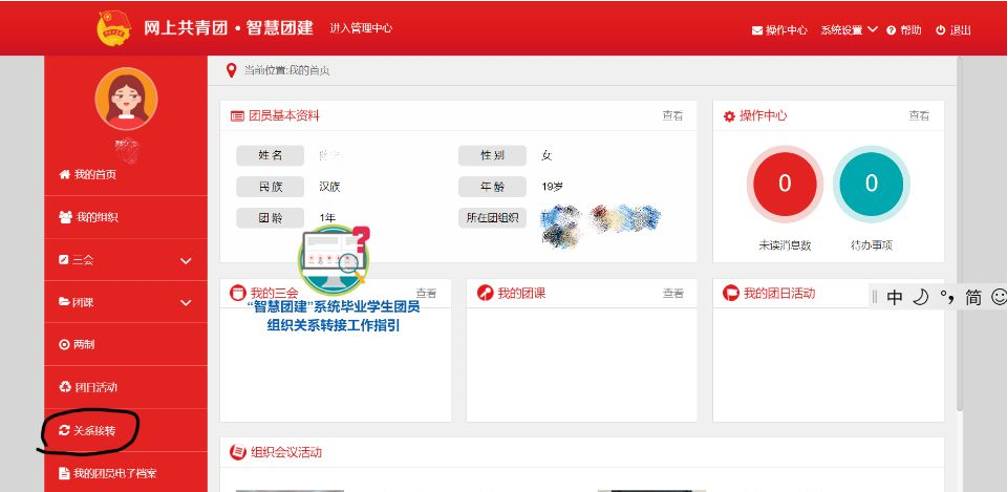Click the red 未读消息数 counter circle
The height and width of the screenshot is (492, 1008).
click(x=785, y=183)
